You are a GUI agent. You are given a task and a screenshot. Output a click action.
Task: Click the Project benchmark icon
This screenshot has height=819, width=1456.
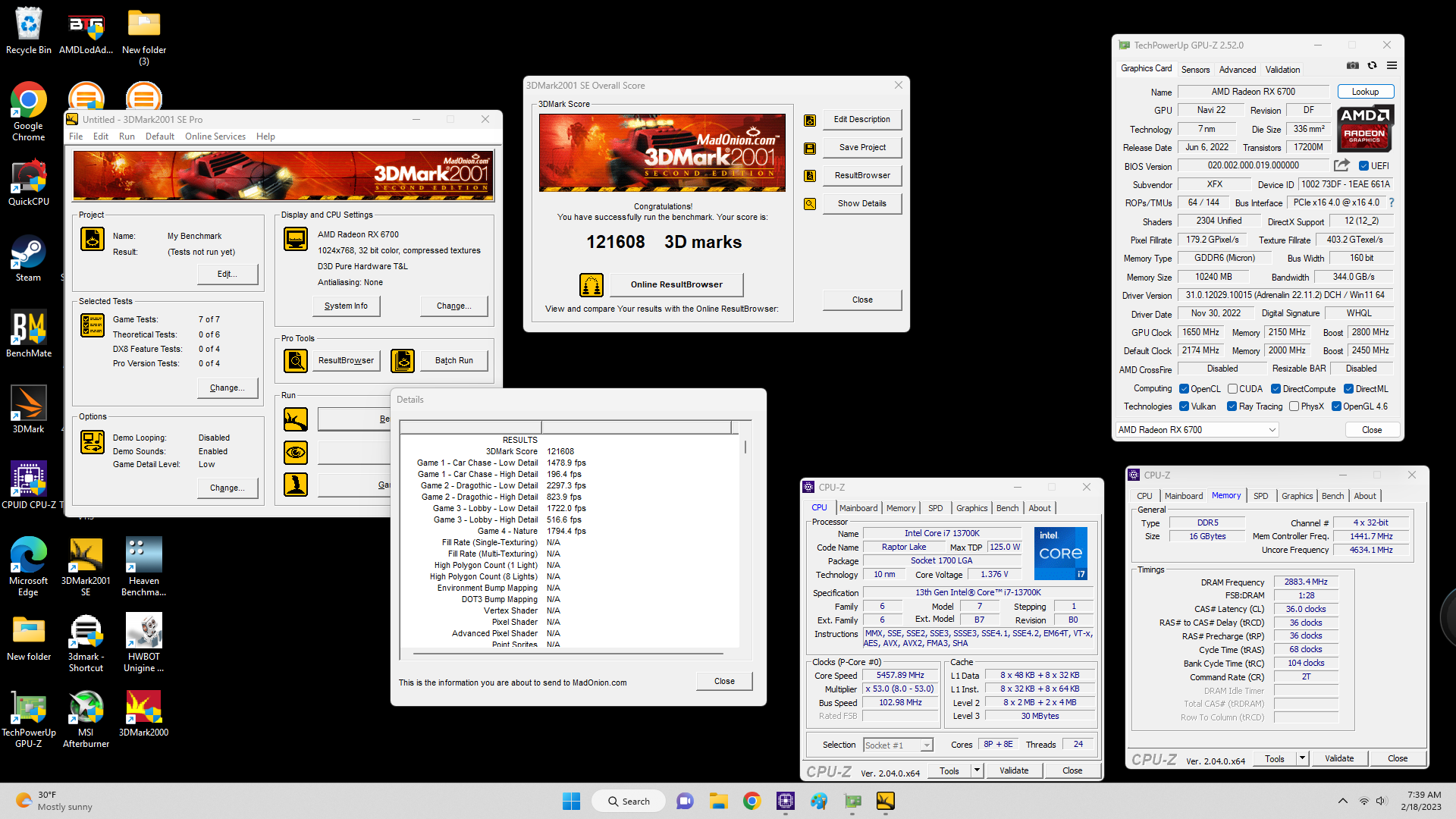[93, 239]
